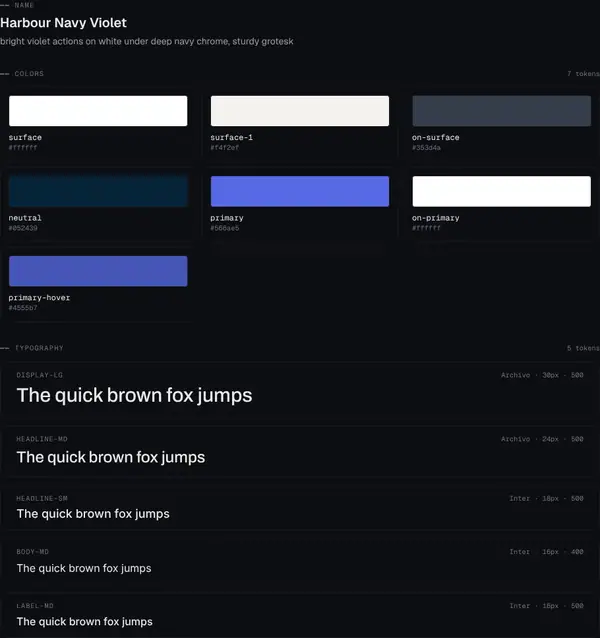Select the "on-surface" token label
The image size is (600, 638).
click(436, 138)
